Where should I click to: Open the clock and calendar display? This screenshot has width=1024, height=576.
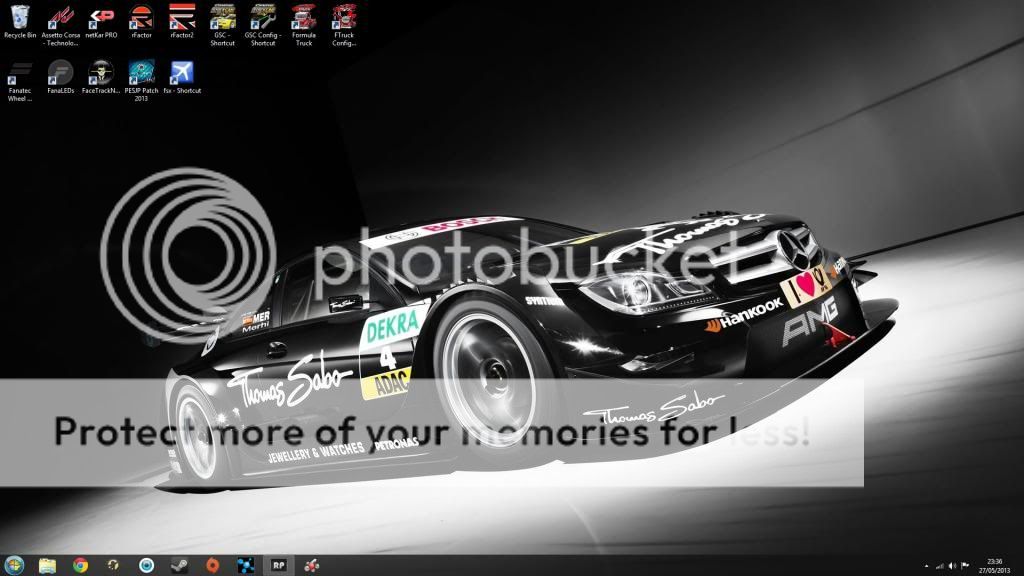coord(995,565)
